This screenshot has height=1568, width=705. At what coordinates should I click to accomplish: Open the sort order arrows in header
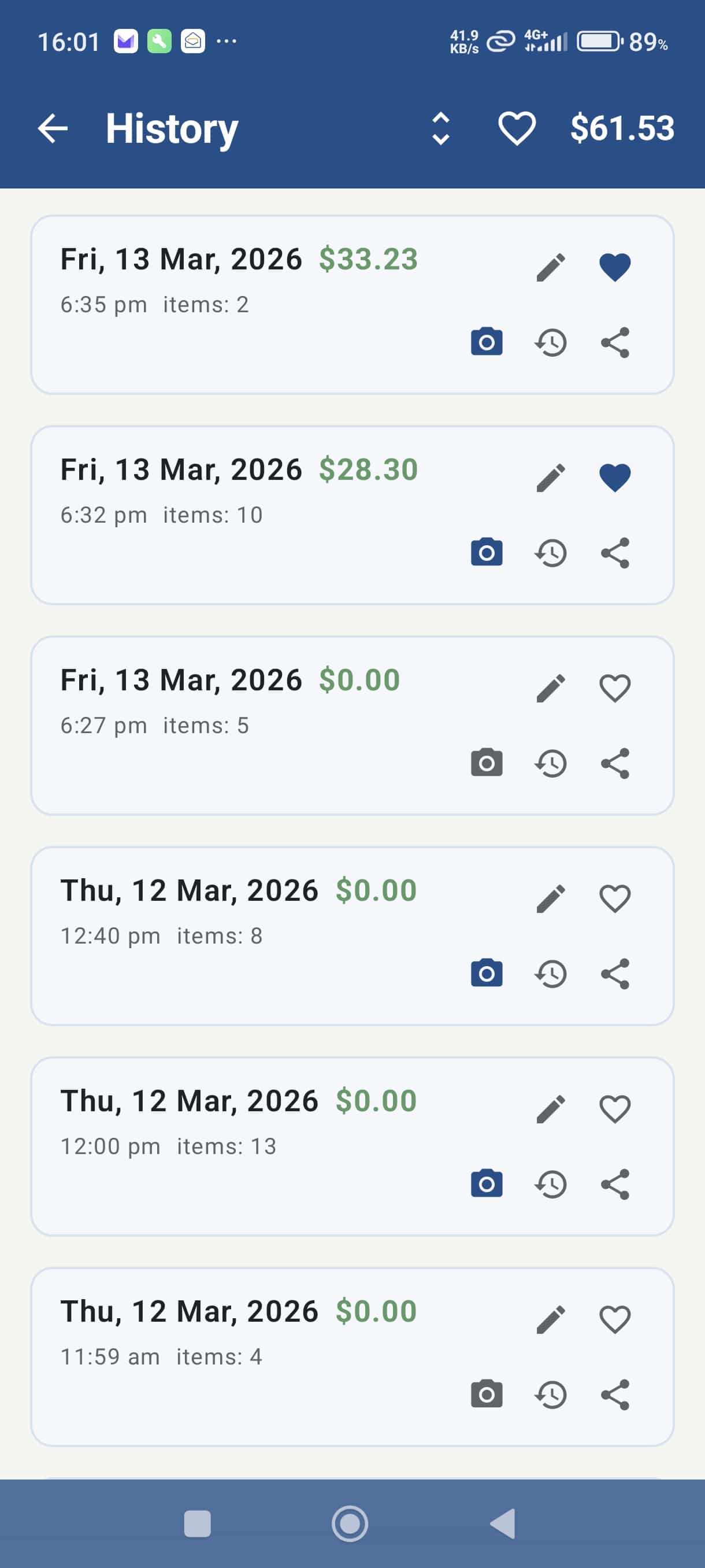tap(440, 128)
